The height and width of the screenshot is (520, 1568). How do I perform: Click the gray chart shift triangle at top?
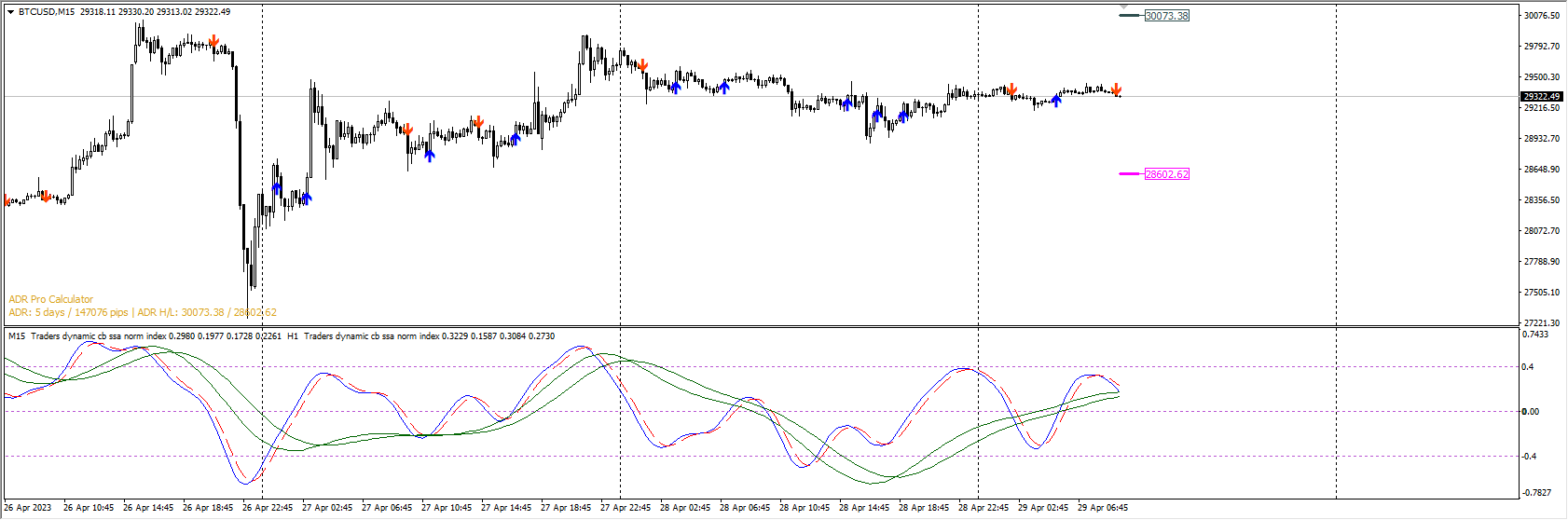click(1123, 7)
